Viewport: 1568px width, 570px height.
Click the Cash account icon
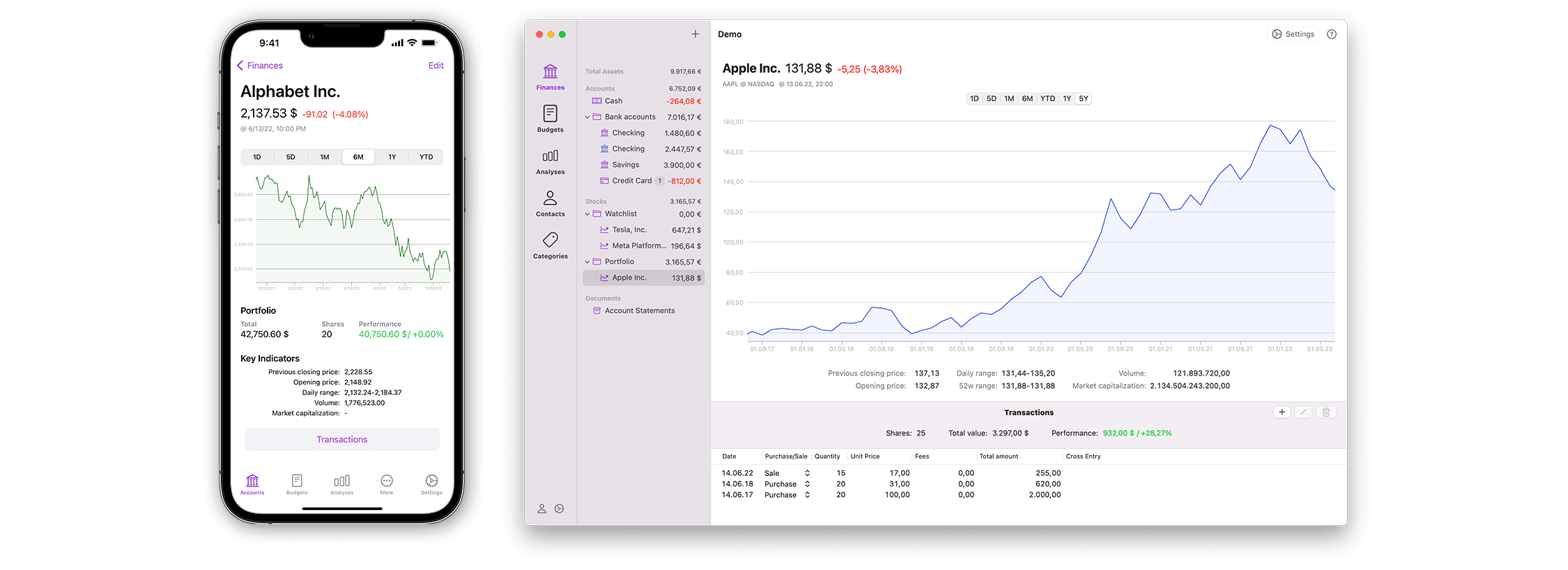click(597, 101)
